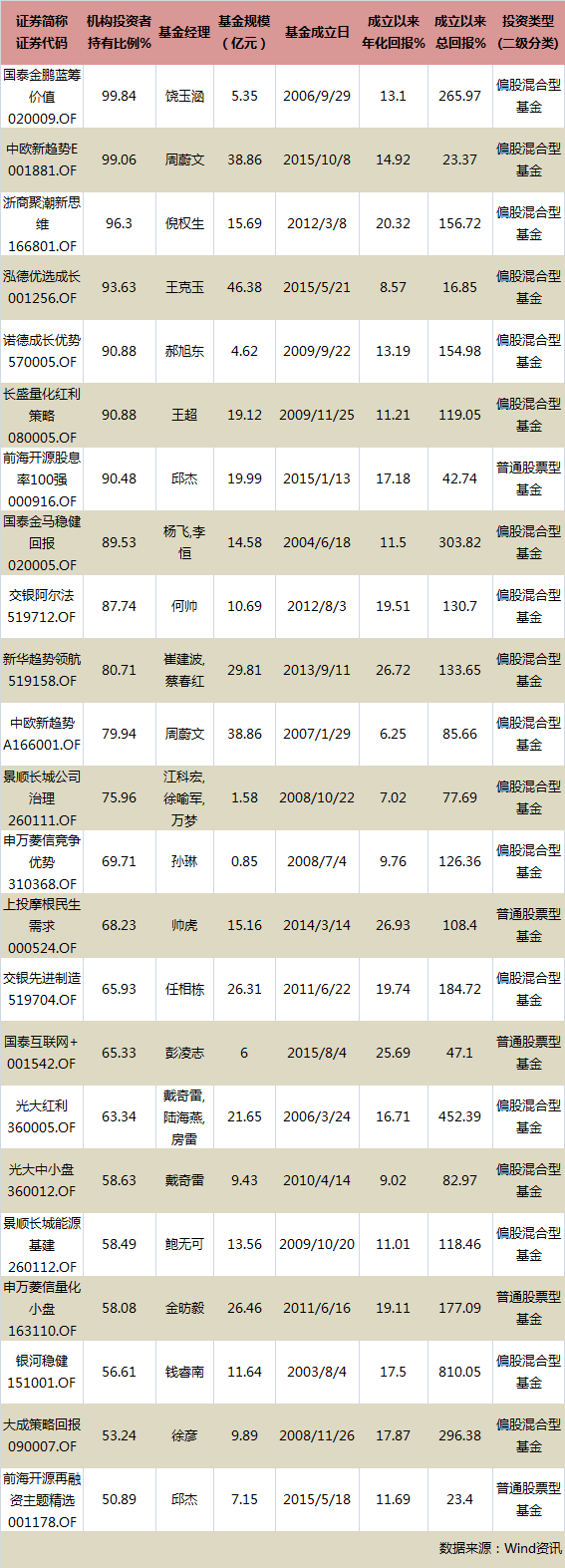The width and height of the screenshot is (565, 1568).
Task: Click the 基金成立日 column header
Action: coord(317,32)
